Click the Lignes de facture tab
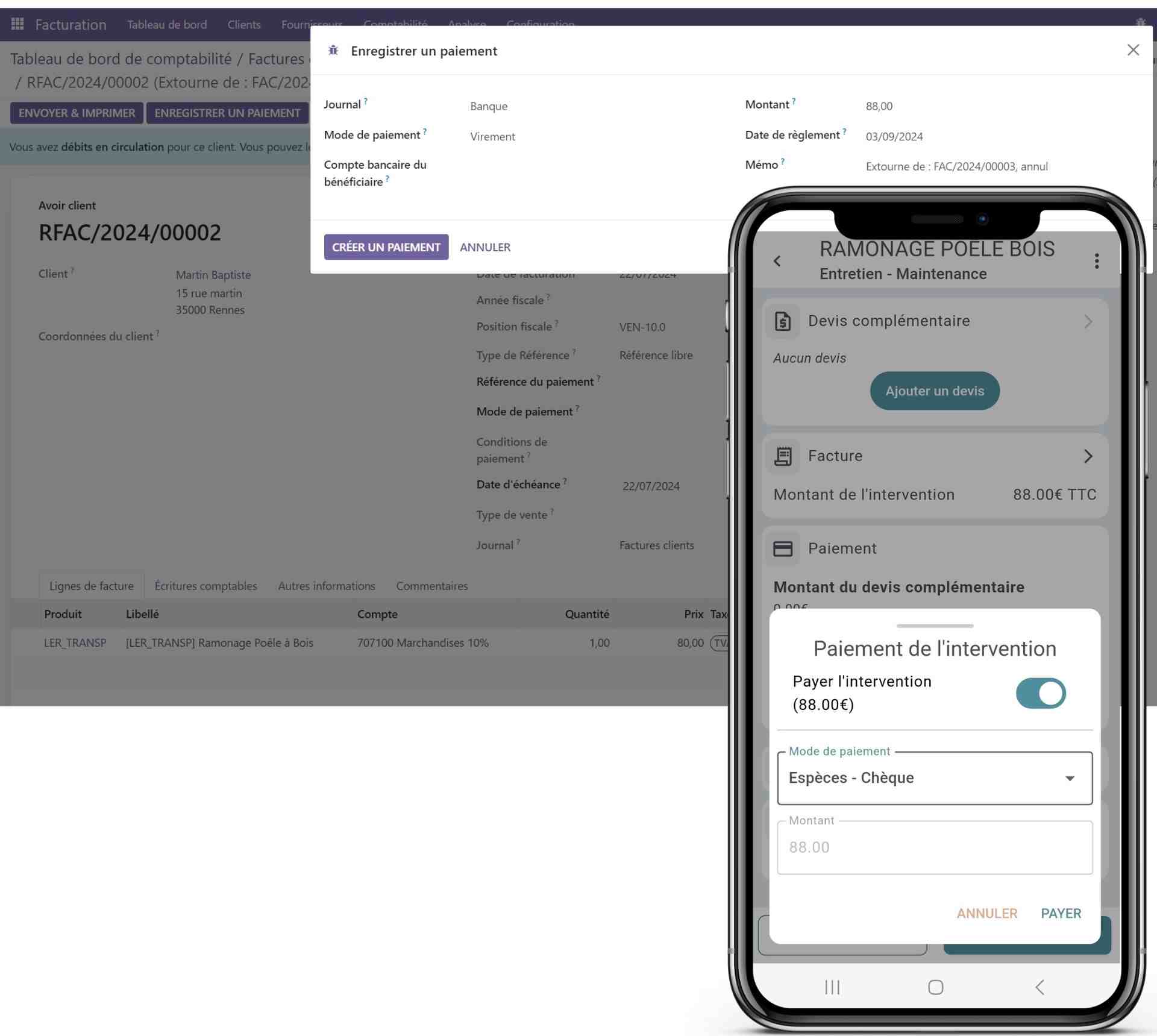Screen dimensions: 1157x1036 (91, 585)
